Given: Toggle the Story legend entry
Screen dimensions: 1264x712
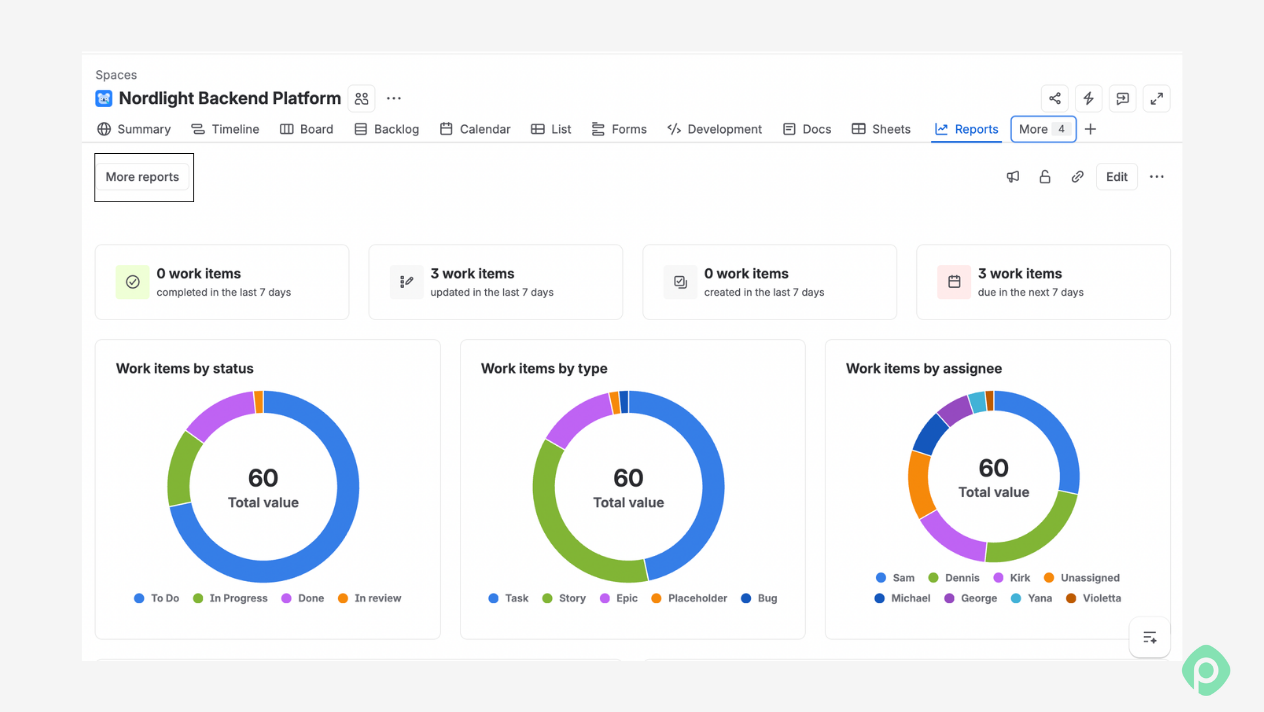Looking at the screenshot, I should pyautogui.click(x=564, y=598).
